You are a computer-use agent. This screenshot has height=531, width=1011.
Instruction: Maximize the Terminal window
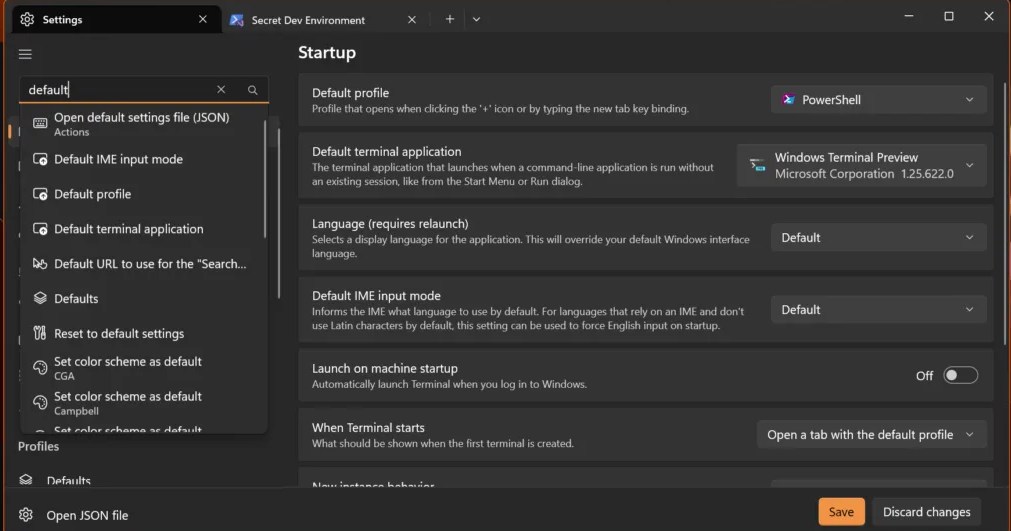pyautogui.click(x=948, y=16)
